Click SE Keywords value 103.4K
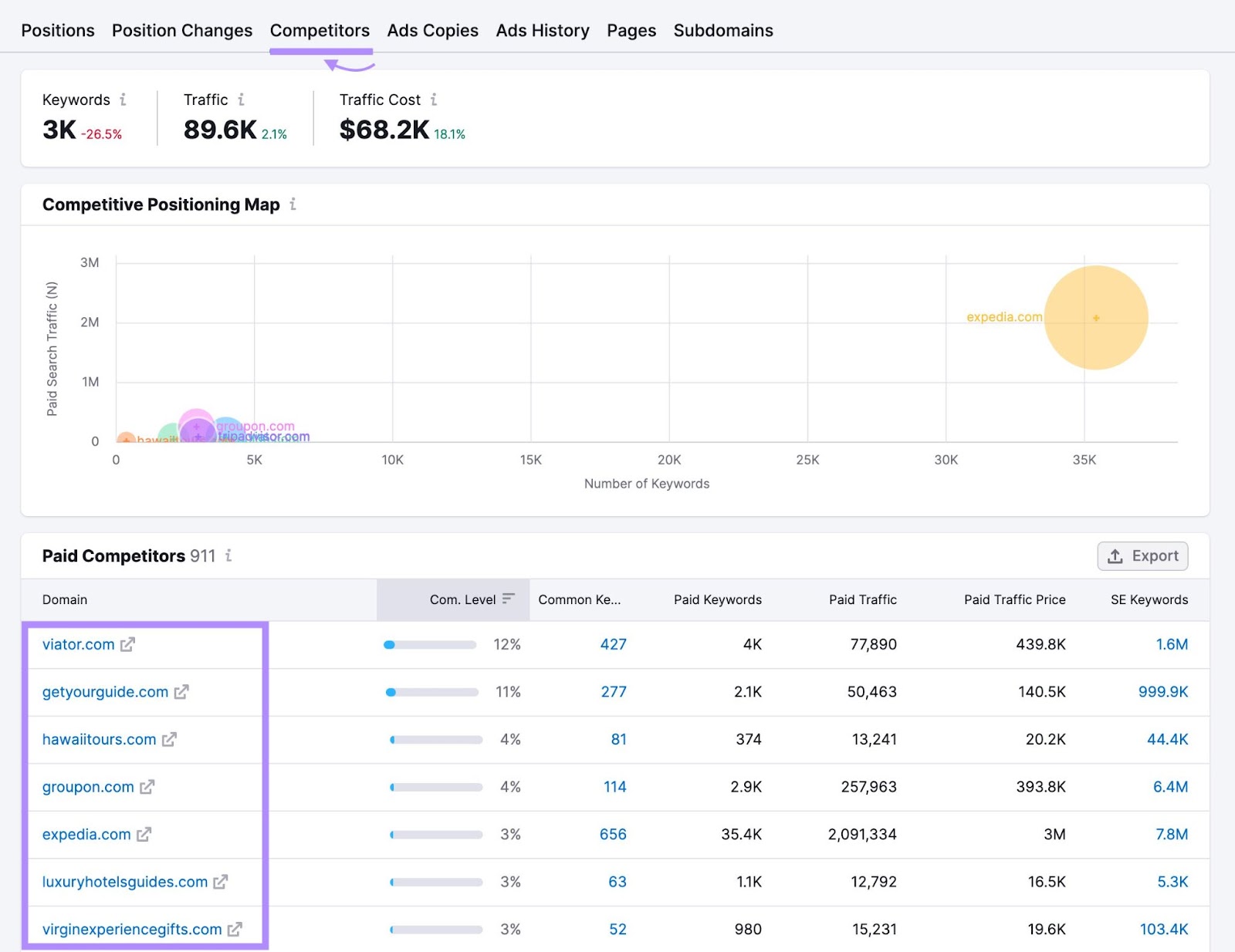The height and width of the screenshot is (952, 1235). tap(1164, 930)
